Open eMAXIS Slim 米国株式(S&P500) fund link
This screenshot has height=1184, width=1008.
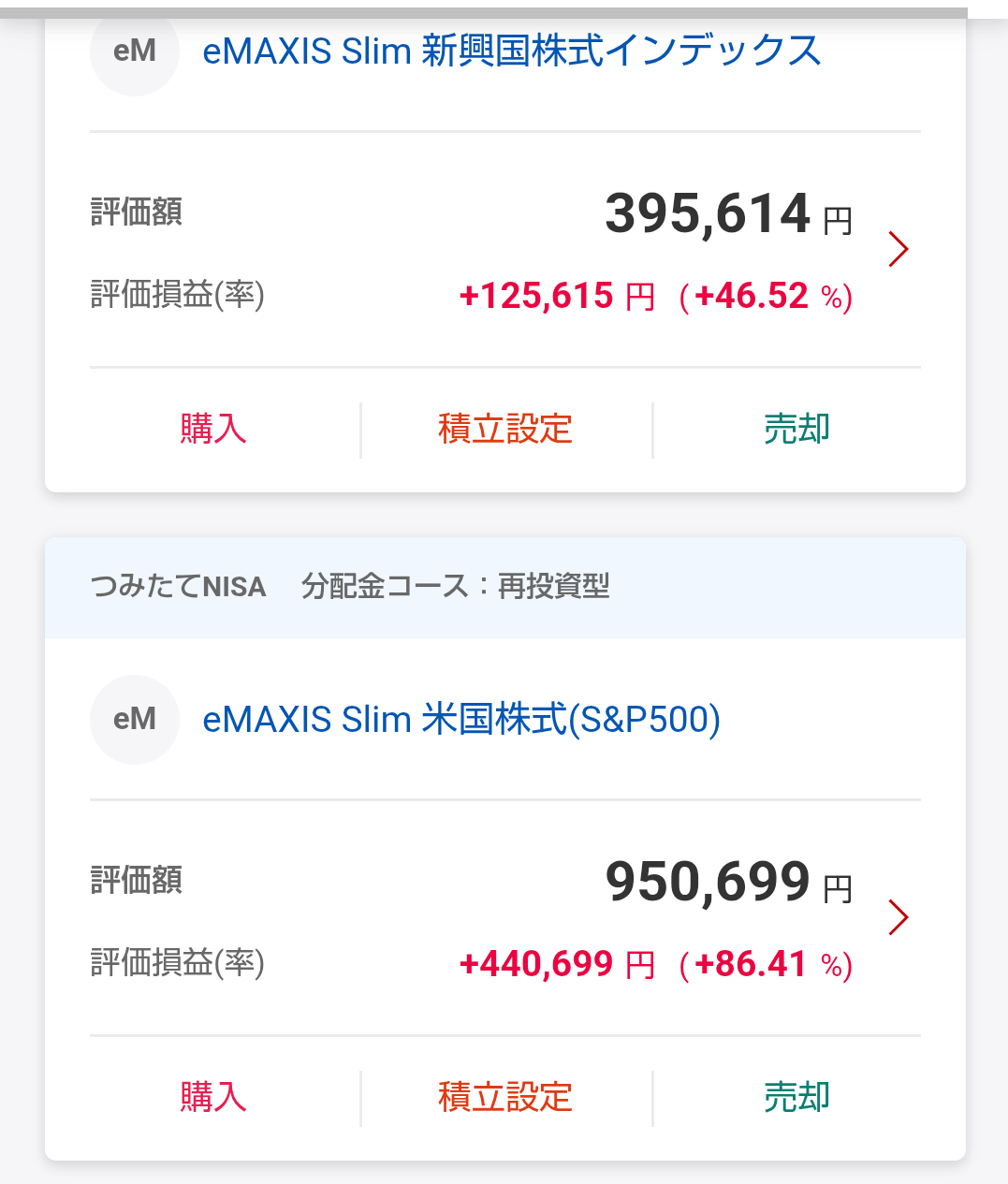pyautogui.click(x=461, y=720)
